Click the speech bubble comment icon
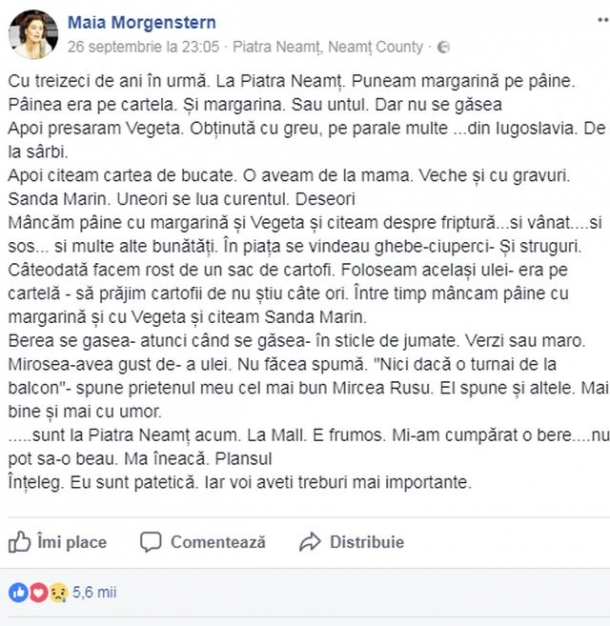This screenshot has height=626, width=610. tap(151, 542)
